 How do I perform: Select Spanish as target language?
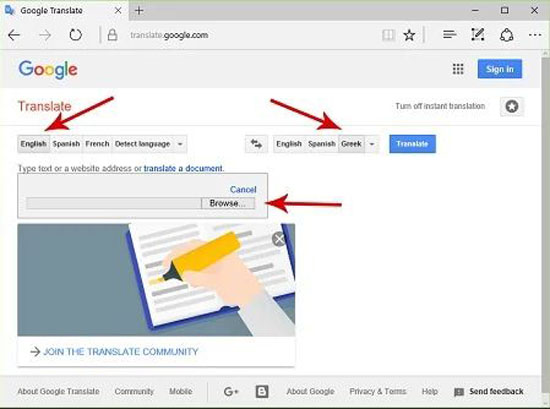(322, 144)
